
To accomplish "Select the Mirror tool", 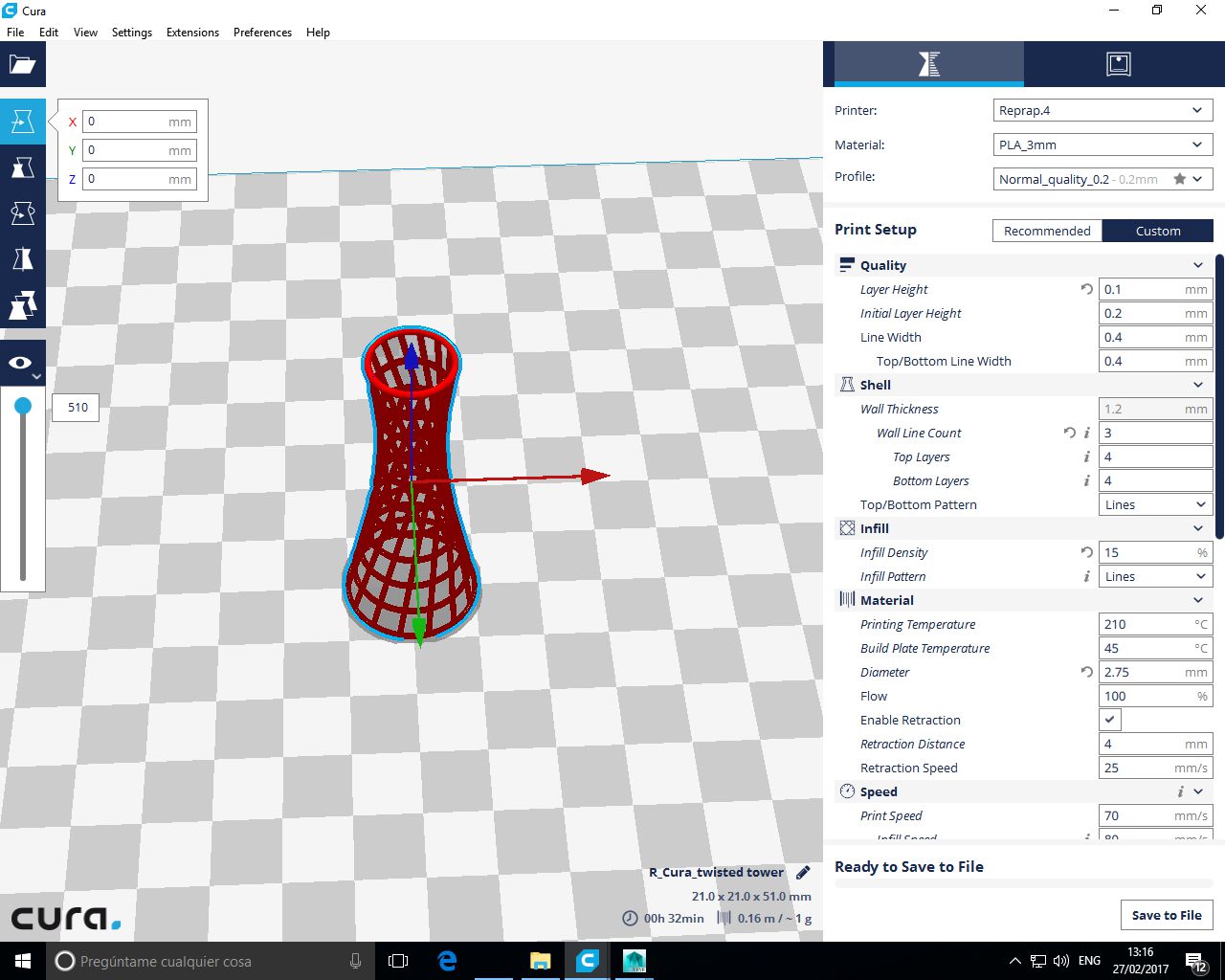I will coord(22,259).
